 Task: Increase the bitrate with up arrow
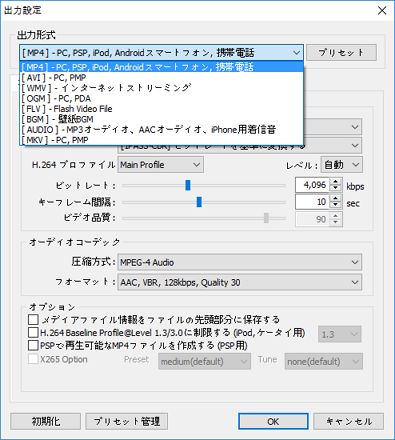coord(336,182)
